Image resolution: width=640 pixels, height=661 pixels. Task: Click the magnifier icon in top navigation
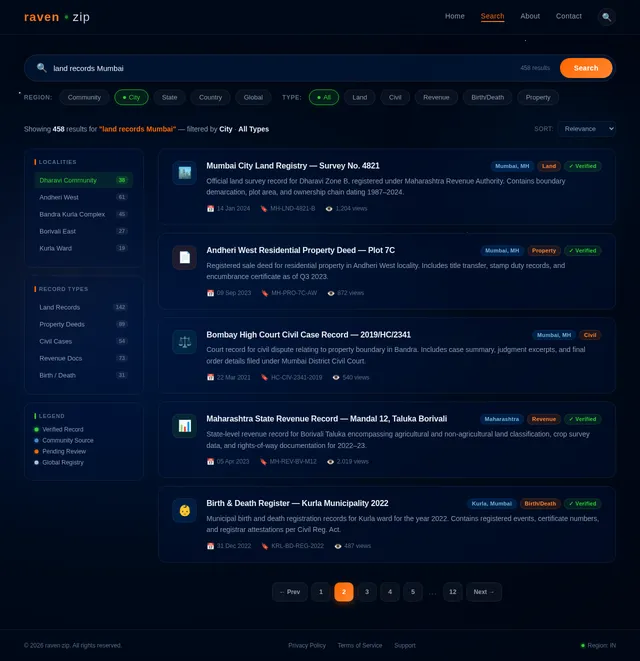coord(606,17)
